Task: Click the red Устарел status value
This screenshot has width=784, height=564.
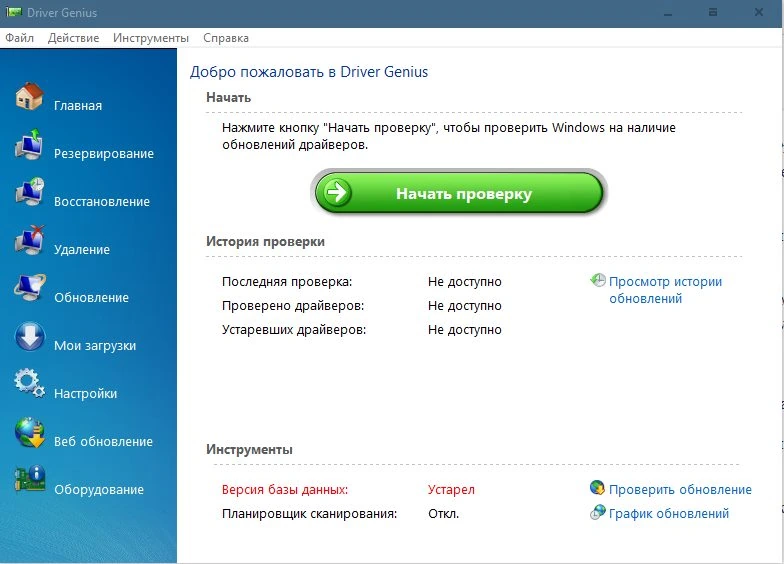Action: coord(451,490)
